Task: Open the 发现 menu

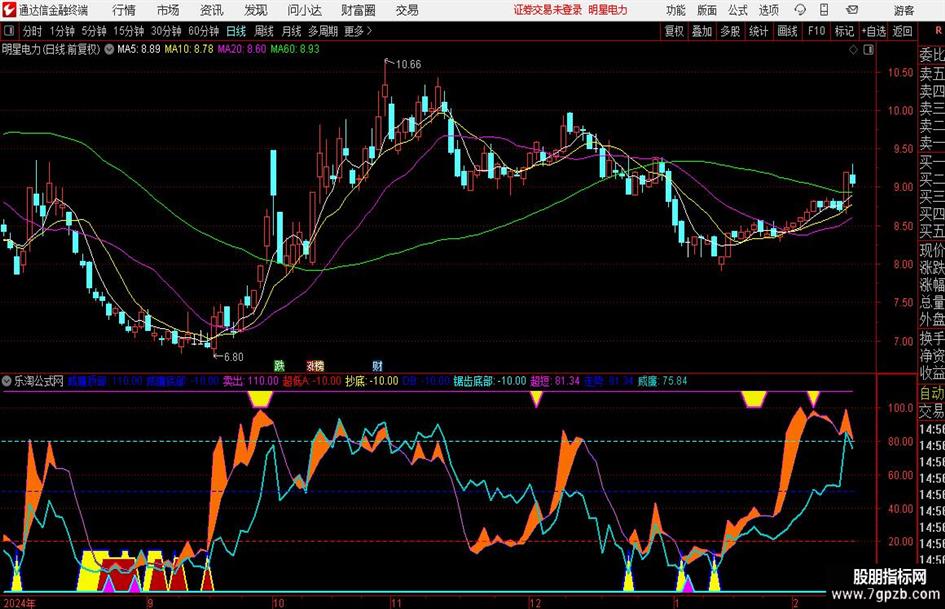Action: (x=256, y=10)
